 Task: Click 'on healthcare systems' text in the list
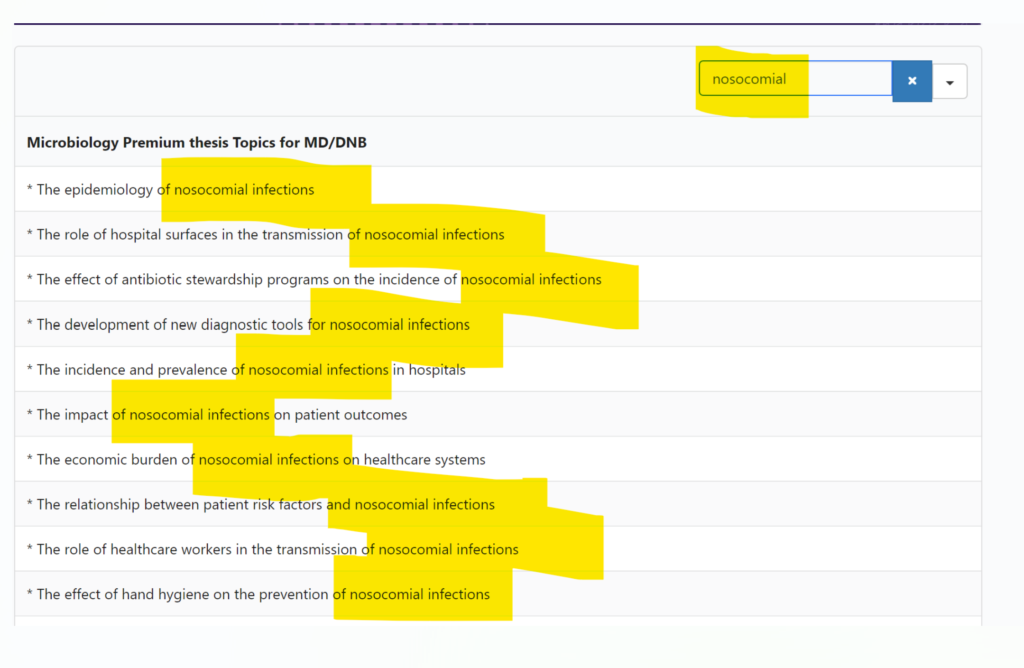click(414, 460)
